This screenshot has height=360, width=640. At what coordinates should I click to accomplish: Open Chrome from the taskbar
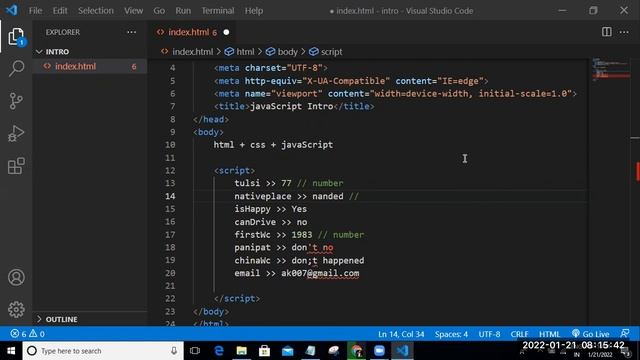[356, 351]
